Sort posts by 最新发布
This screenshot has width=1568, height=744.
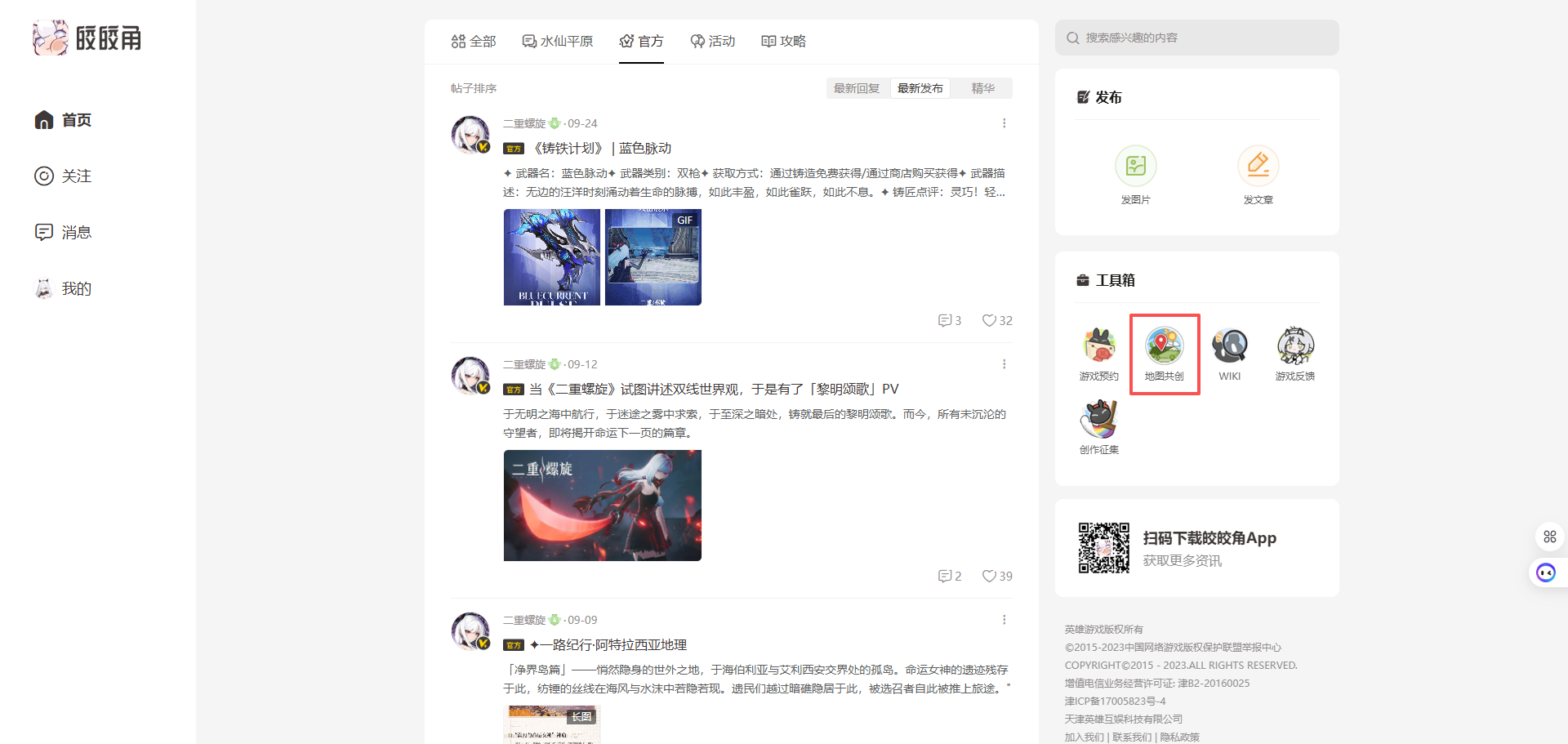(x=920, y=88)
